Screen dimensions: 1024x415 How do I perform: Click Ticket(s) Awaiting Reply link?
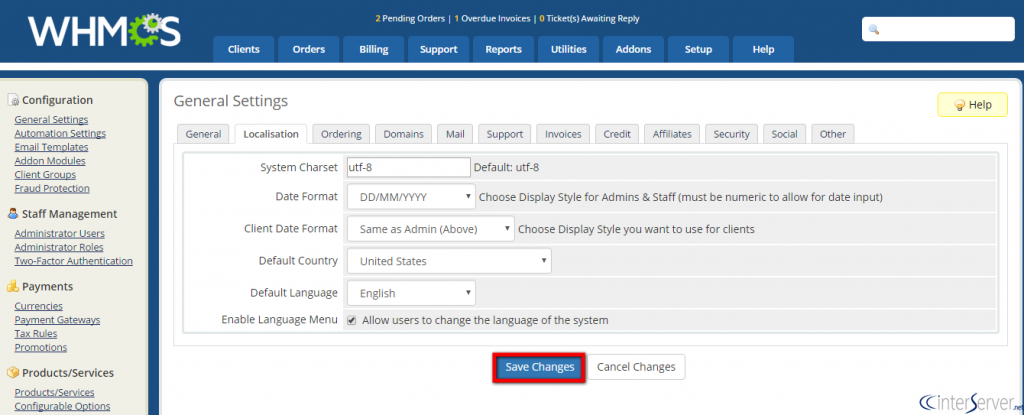[589, 19]
